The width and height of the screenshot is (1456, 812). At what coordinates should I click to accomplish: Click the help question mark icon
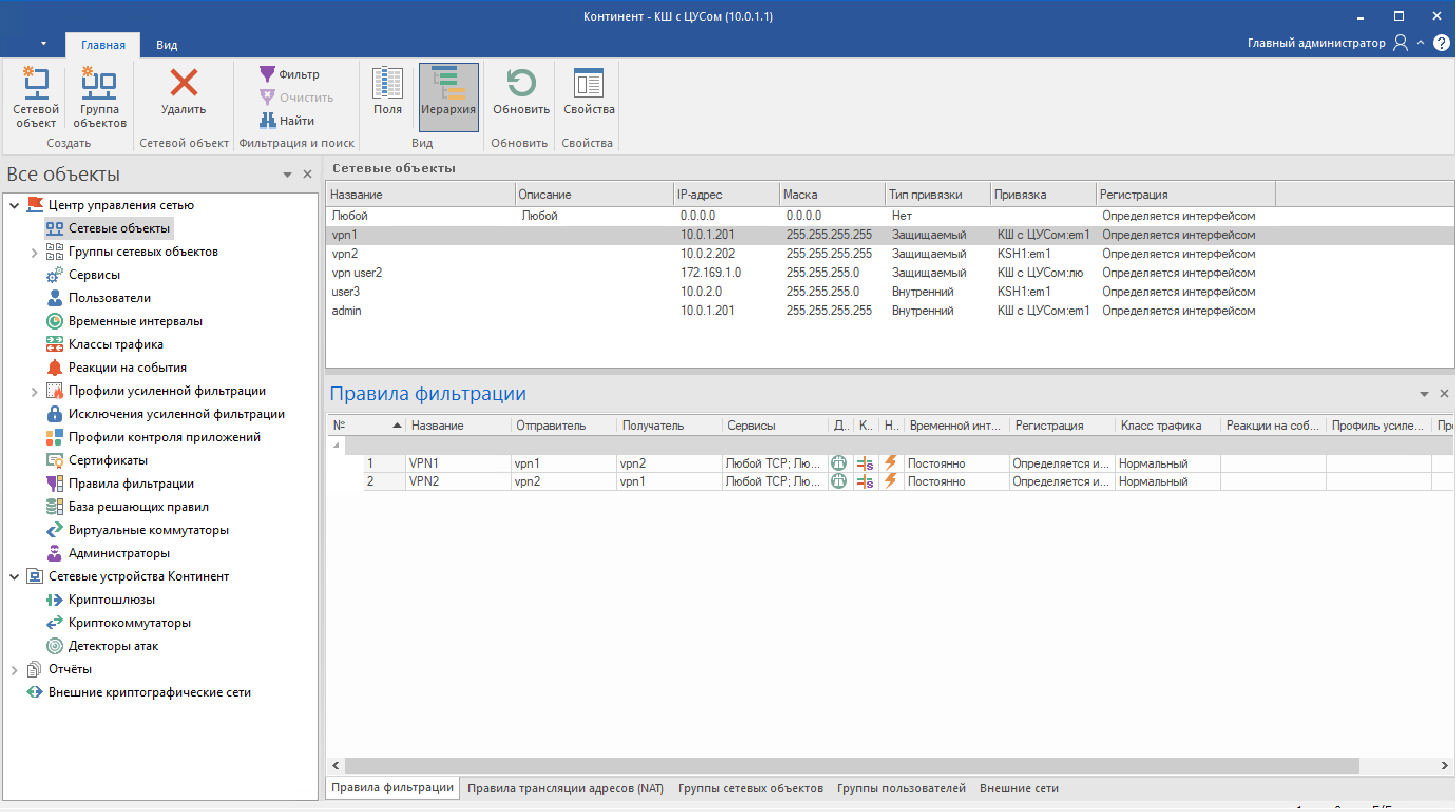click(1441, 43)
